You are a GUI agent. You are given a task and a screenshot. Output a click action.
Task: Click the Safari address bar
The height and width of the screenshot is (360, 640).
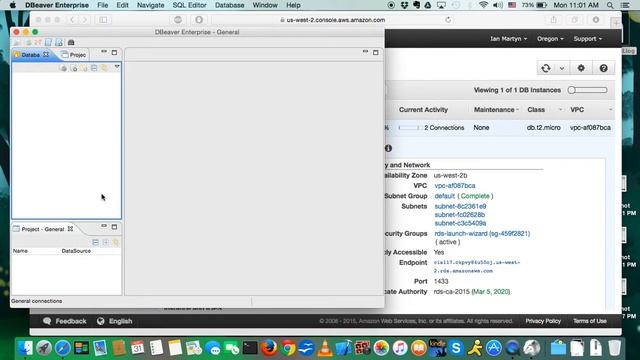click(x=333, y=20)
